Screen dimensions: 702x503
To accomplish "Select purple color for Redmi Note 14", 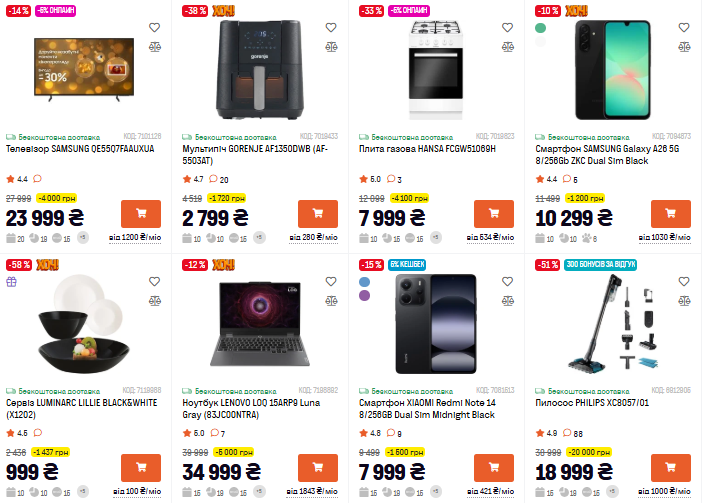I will (364, 296).
